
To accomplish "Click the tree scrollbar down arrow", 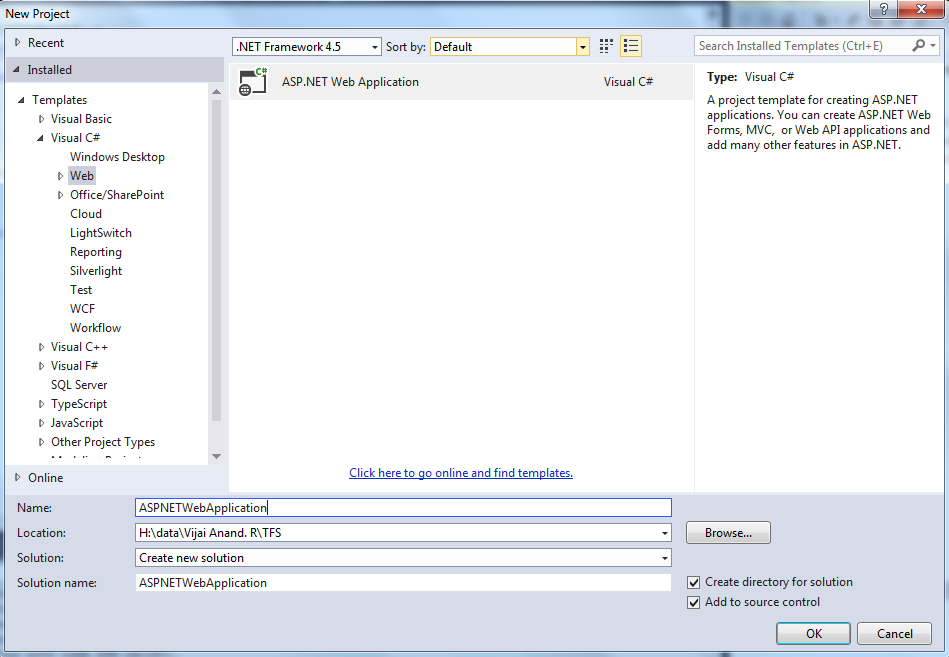I will [216, 456].
